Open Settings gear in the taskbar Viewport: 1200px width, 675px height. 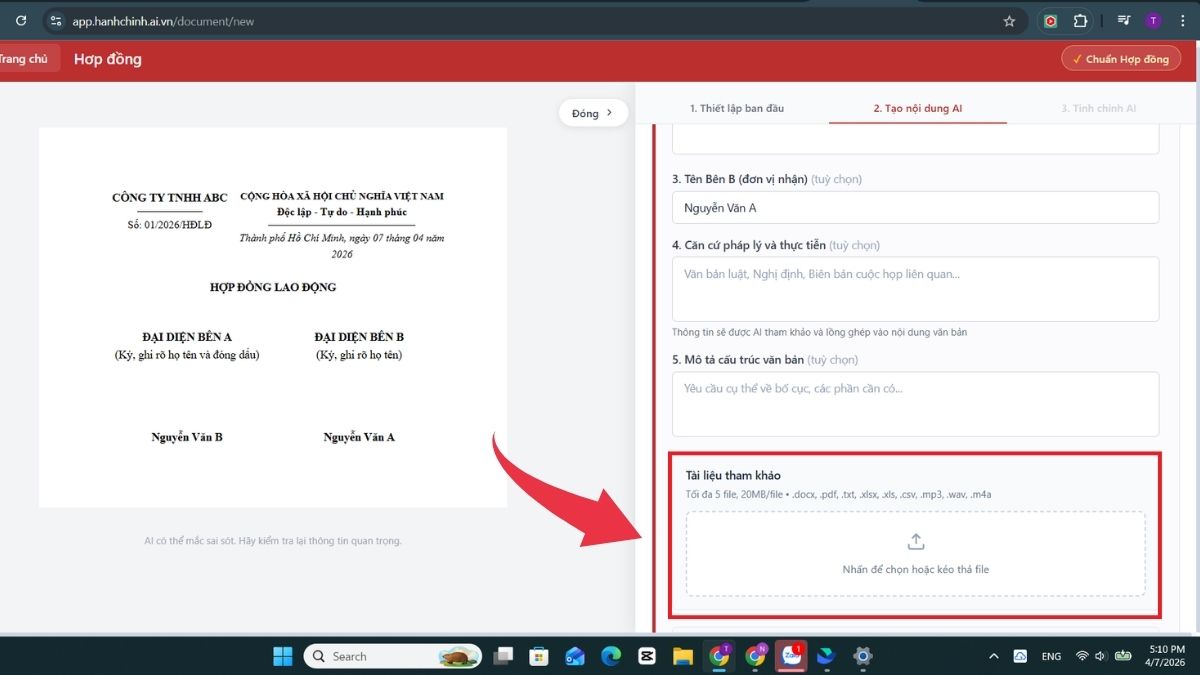[x=863, y=656]
